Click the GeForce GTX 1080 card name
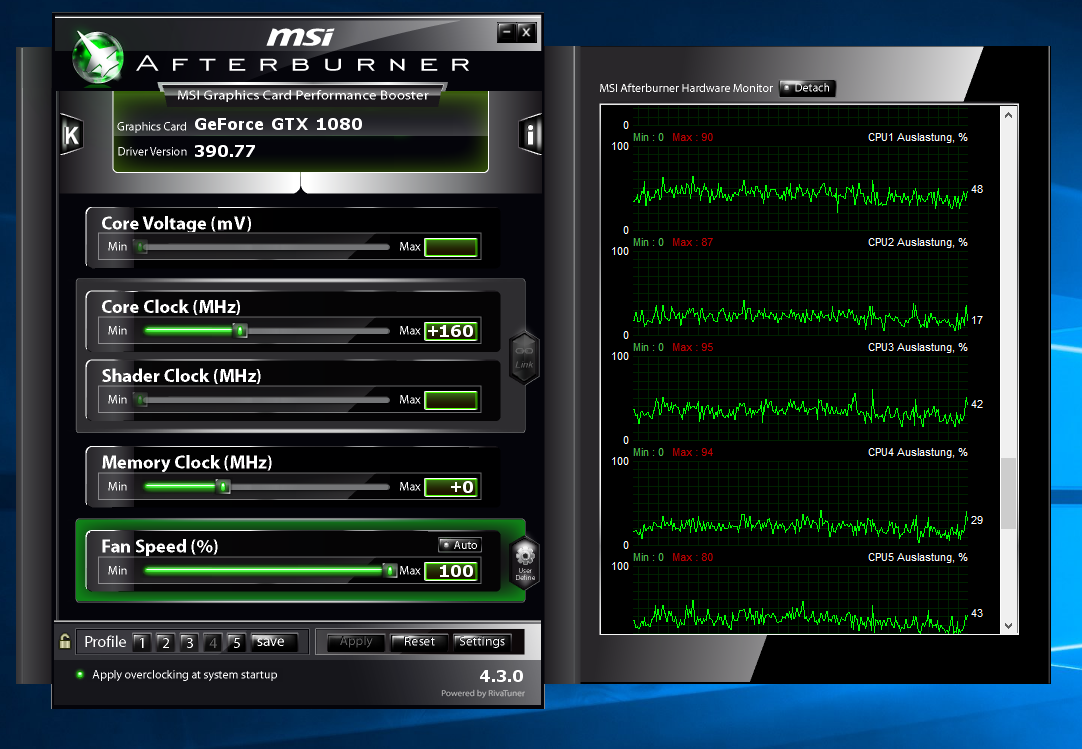This screenshot has width=1082, height=749. (278, 124)
